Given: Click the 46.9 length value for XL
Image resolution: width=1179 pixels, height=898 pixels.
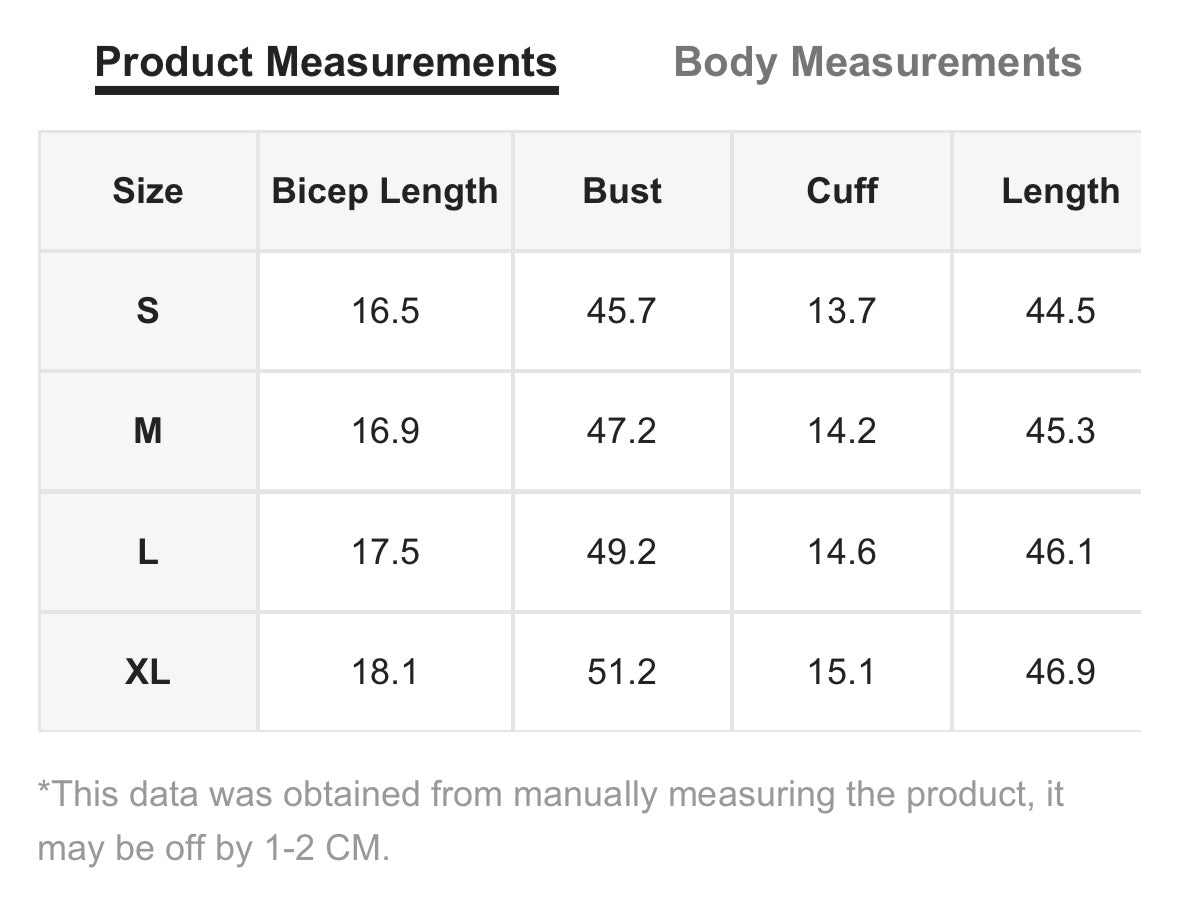Looking at the screenshot, I should (x=1060, y=672).
